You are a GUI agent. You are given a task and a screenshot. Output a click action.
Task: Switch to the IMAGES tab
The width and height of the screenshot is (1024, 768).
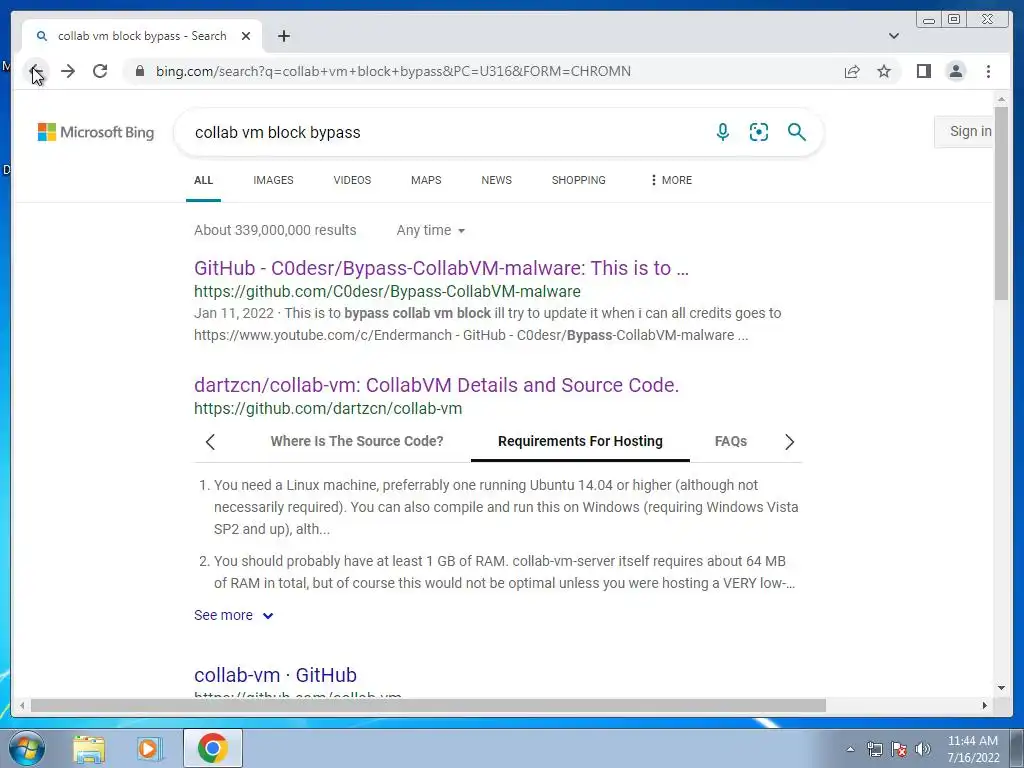[273, 180]
